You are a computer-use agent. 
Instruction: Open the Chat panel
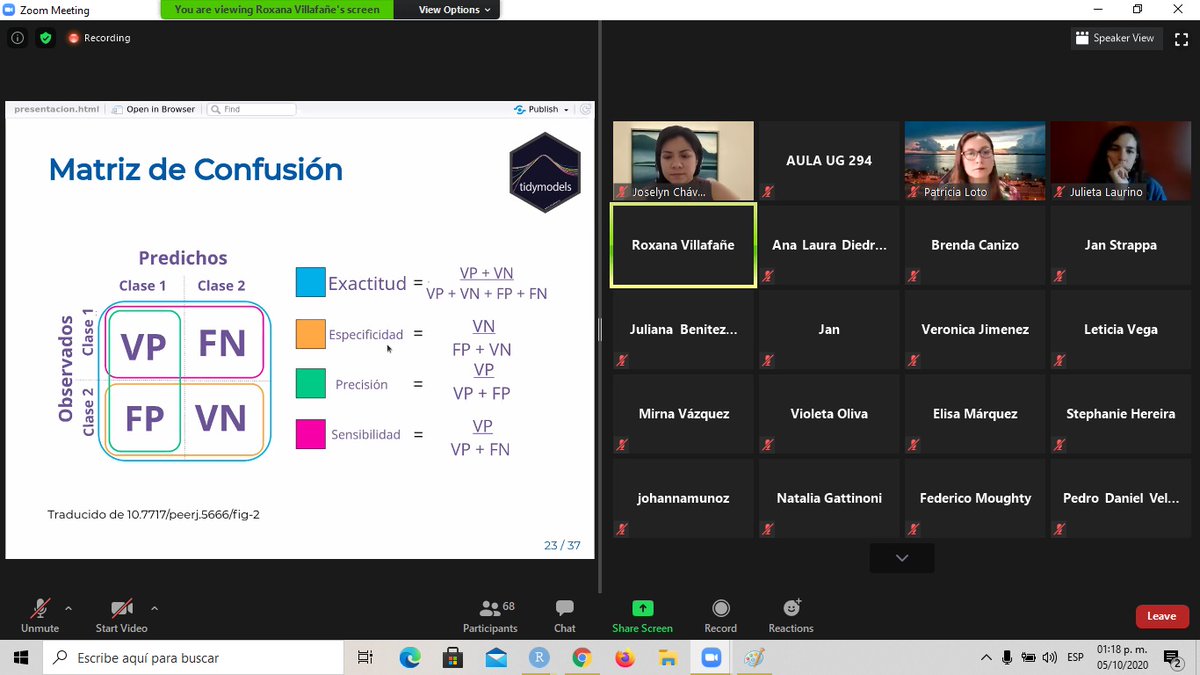[565, 615]
